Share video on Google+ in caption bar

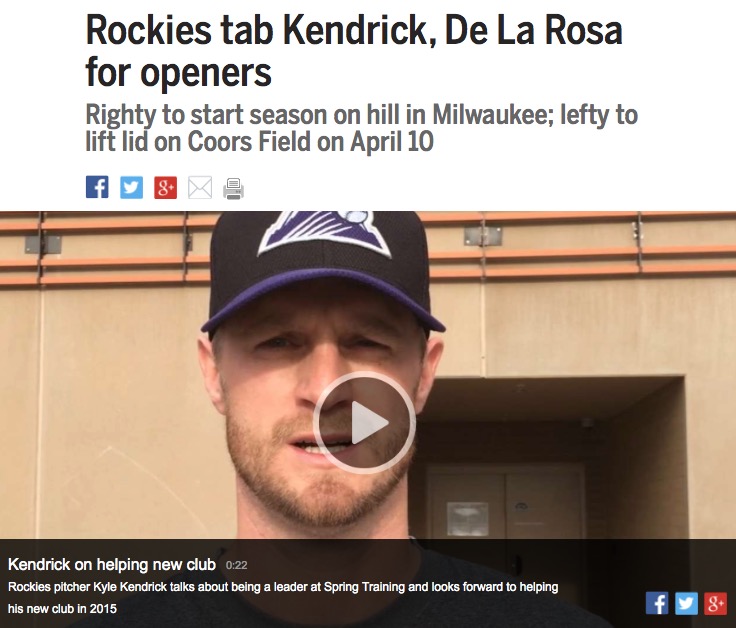coord(715,603)
